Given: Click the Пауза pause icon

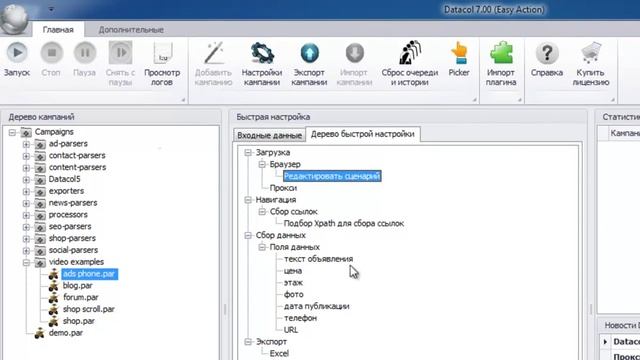Looking at the screenshot, I should point(85,53).
